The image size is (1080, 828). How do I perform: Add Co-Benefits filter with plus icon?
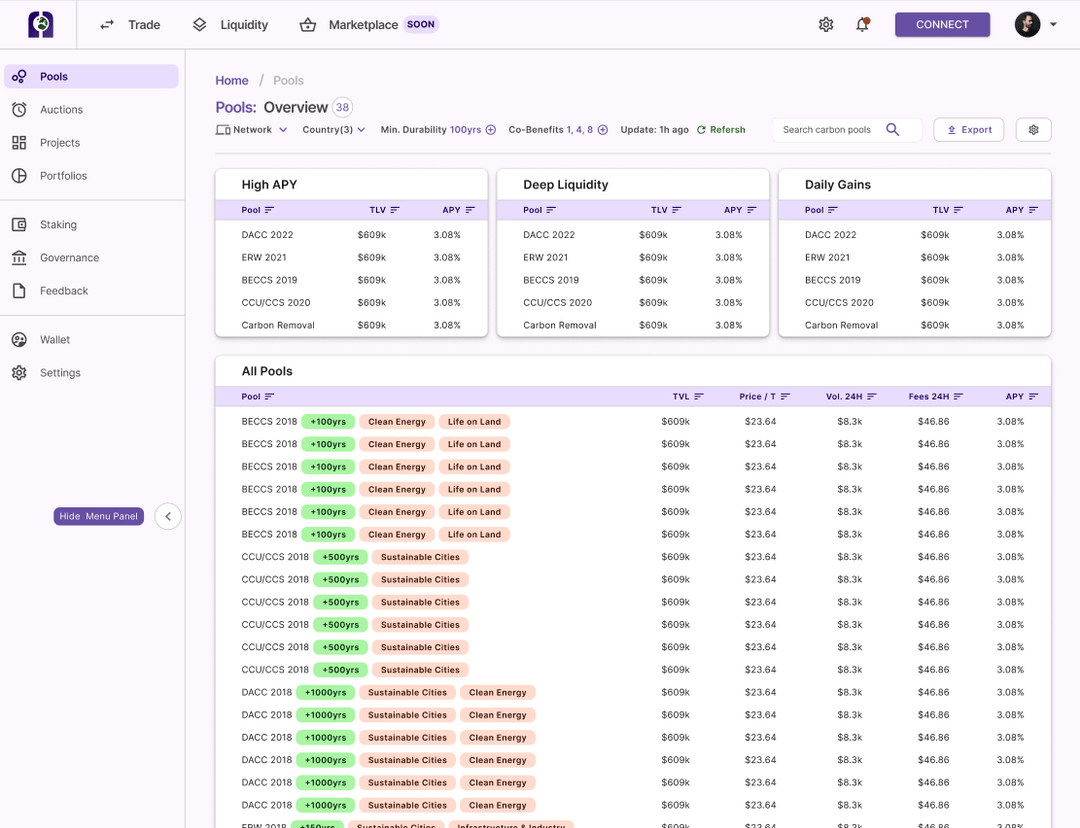coord(603,130)
